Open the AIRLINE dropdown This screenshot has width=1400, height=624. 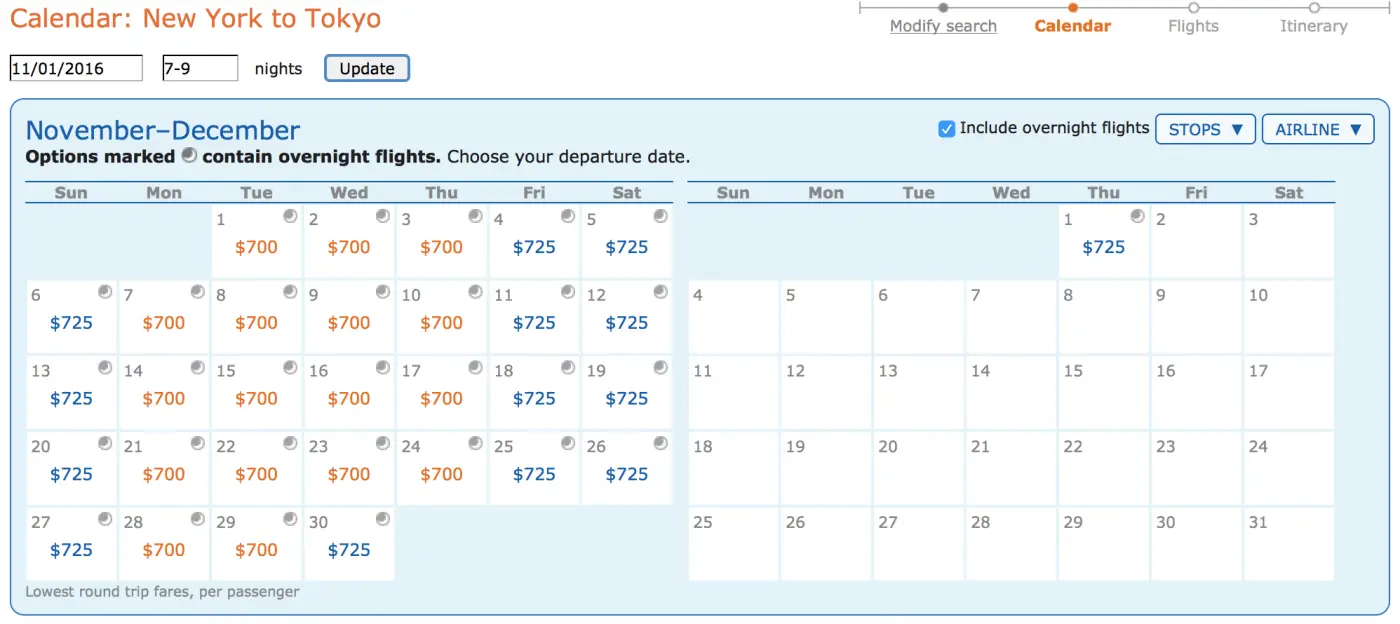click(1318, 128)
